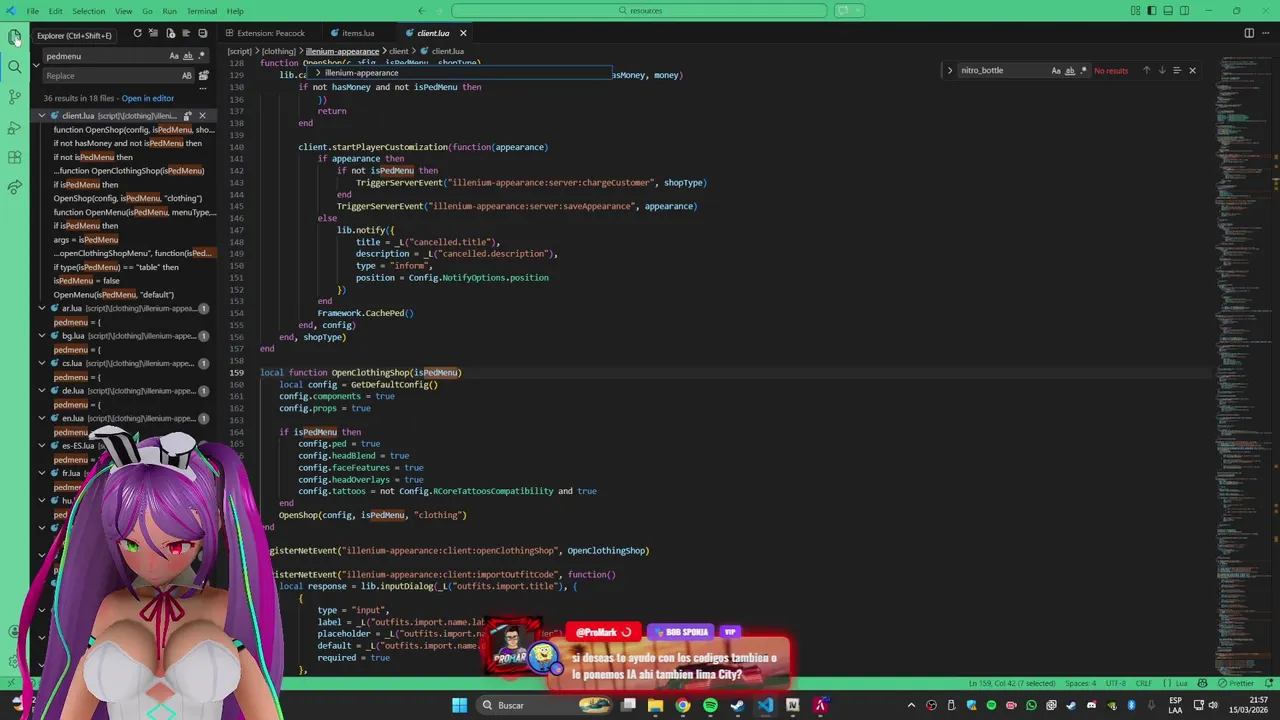The height and width of the screenshot is (720, 1280).
Task: Refresh the search results
Action: (x=137, y=34)
